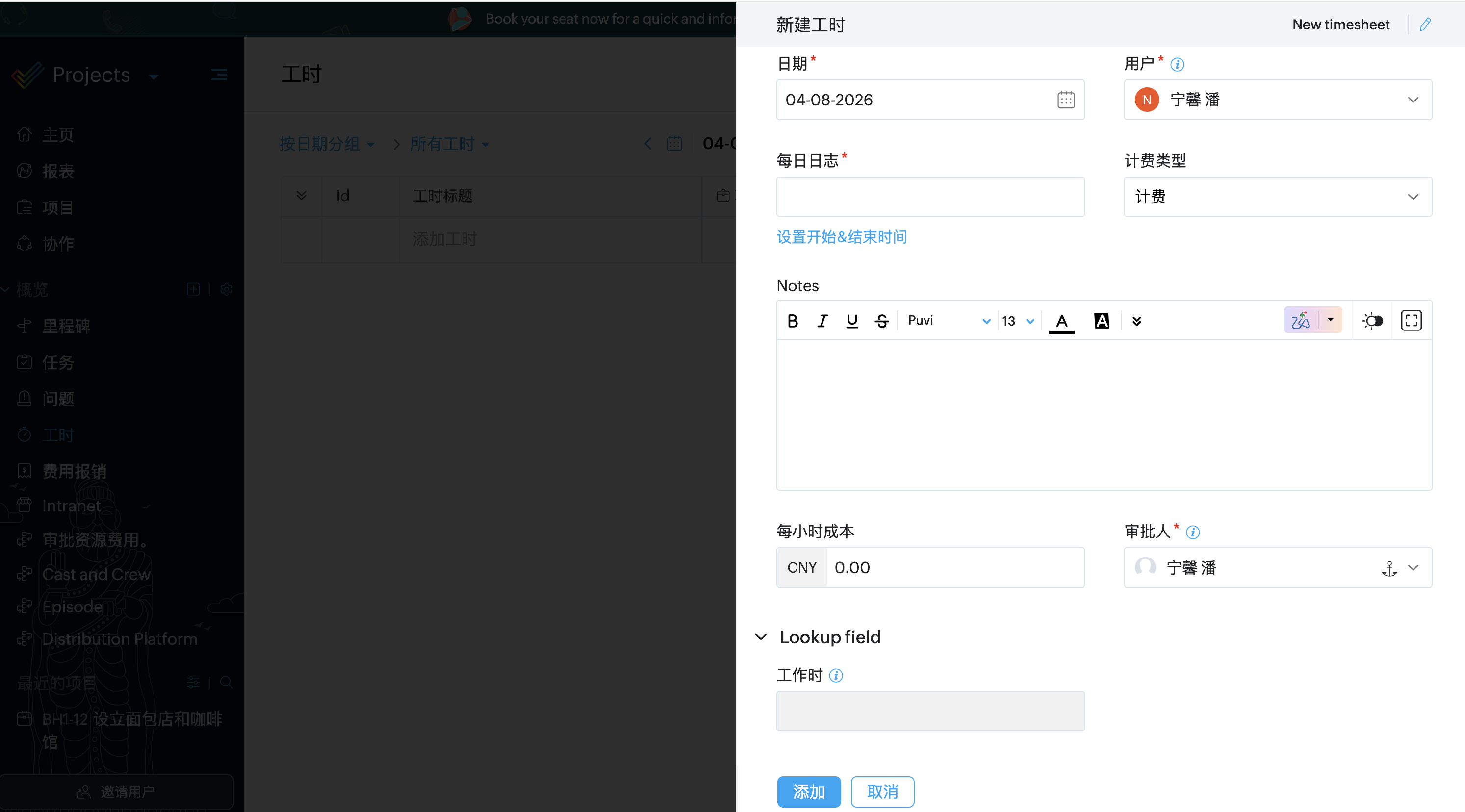1465x812 pixels.
Task: Open the date calendar picker icon
Action: 1065,100
